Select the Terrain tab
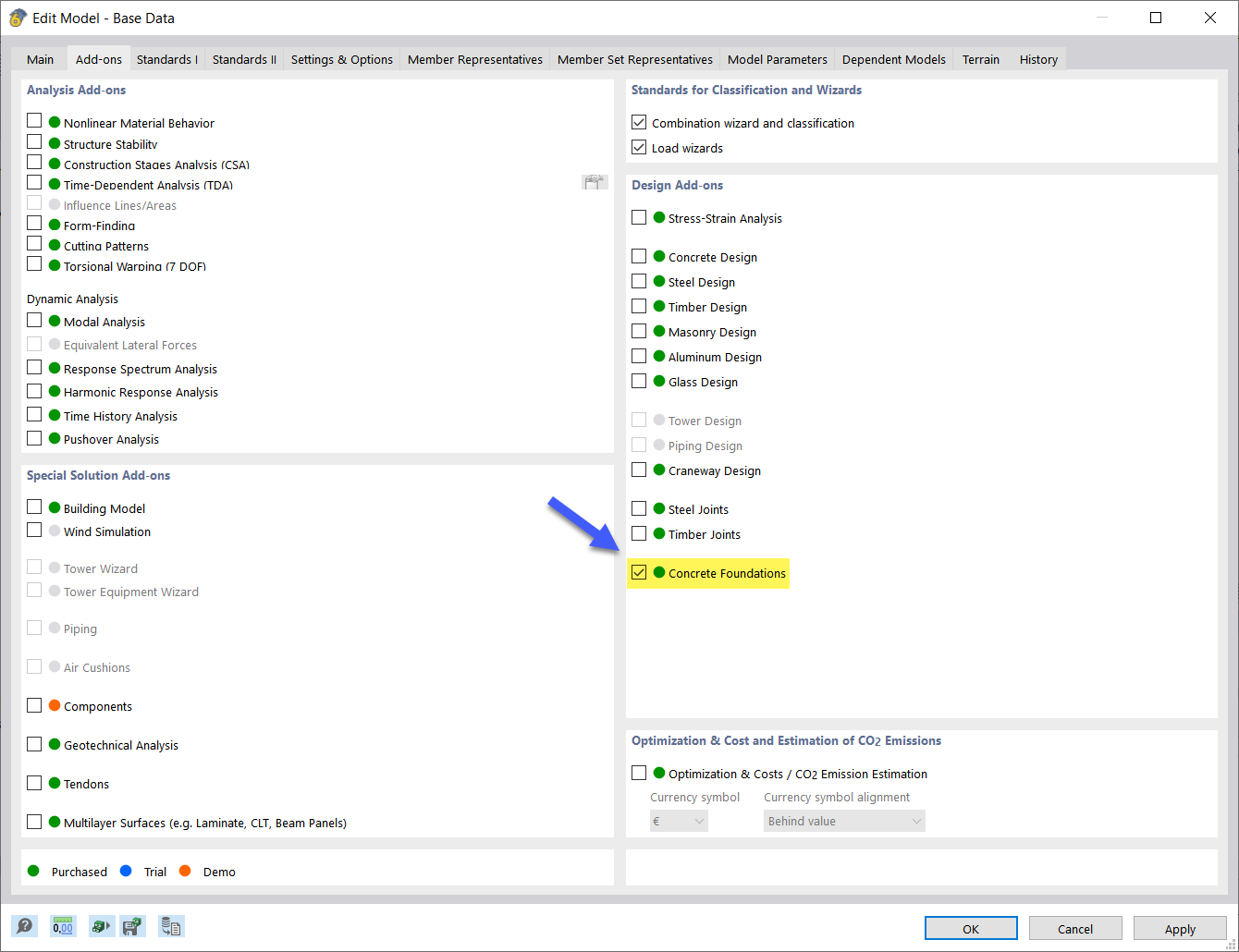 tap(980, 58)
